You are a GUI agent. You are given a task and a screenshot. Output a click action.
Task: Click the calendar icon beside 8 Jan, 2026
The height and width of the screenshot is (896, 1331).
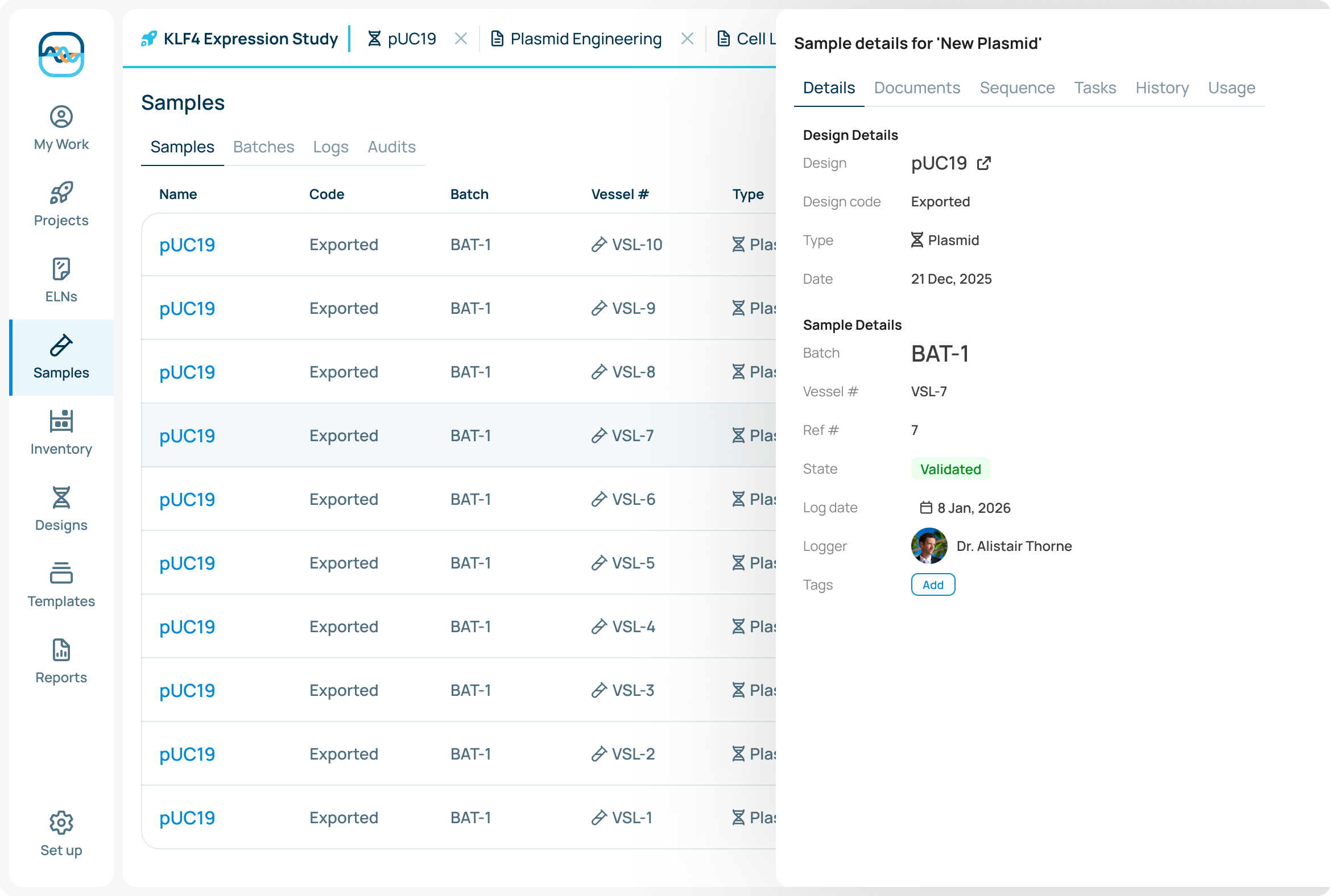(925, 508)
